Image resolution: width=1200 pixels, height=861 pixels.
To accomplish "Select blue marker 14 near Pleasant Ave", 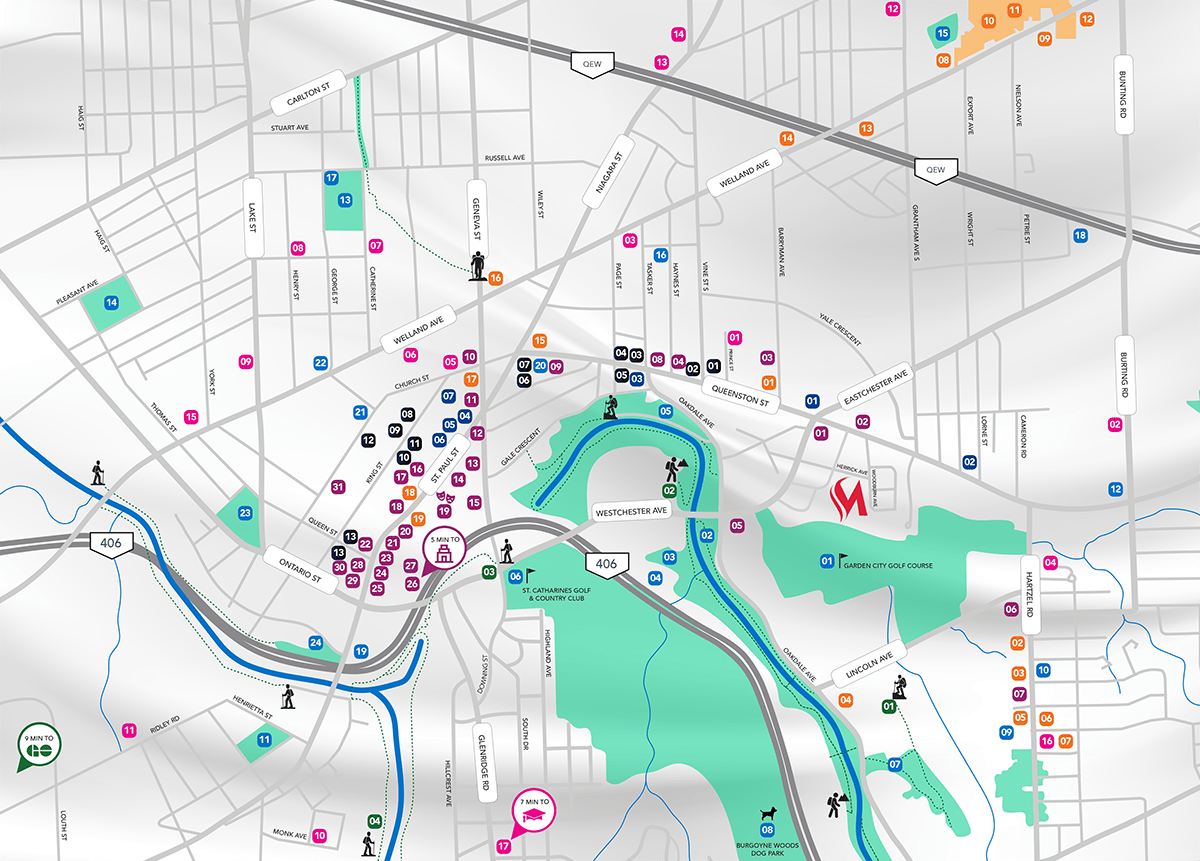I will [112, 302].
